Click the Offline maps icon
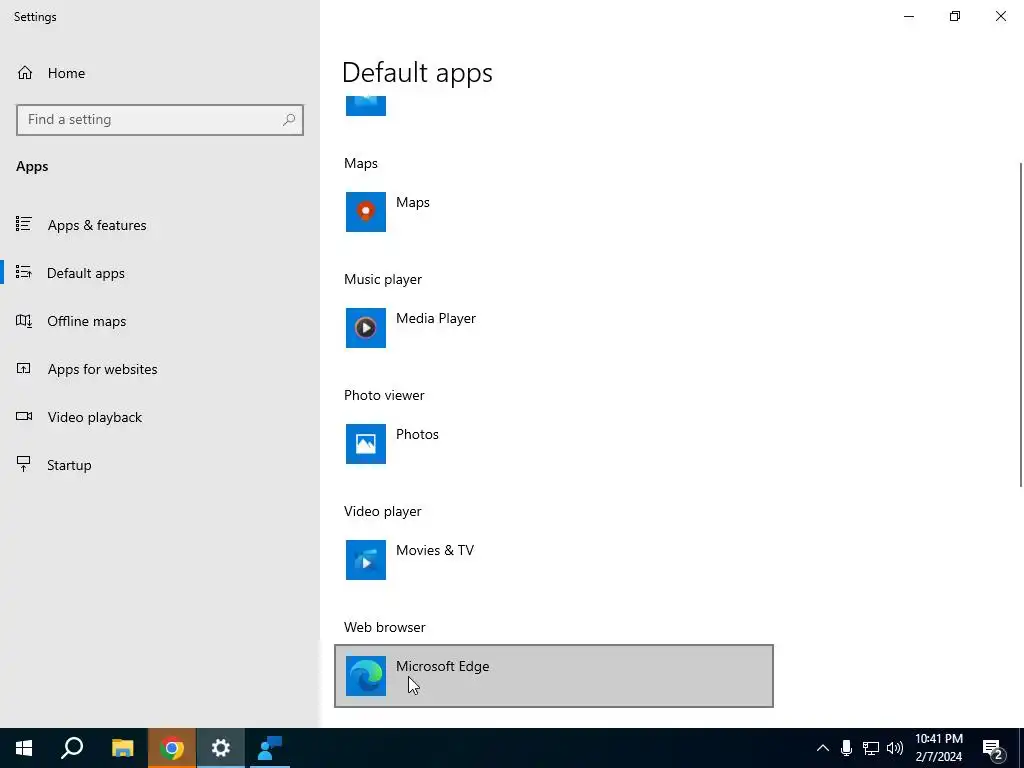 pos(24,321)
